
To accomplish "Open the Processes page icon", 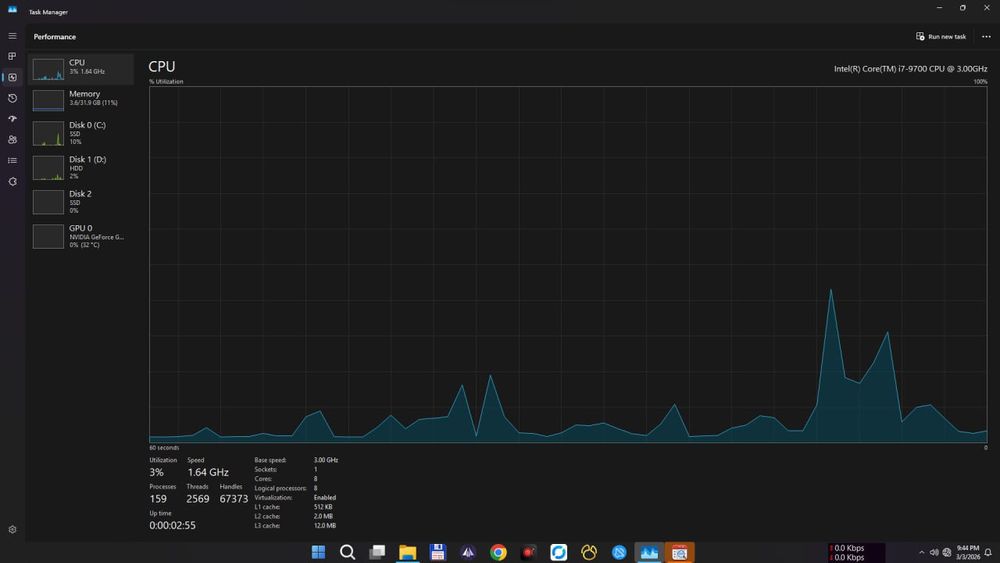I will click(12, 56).
